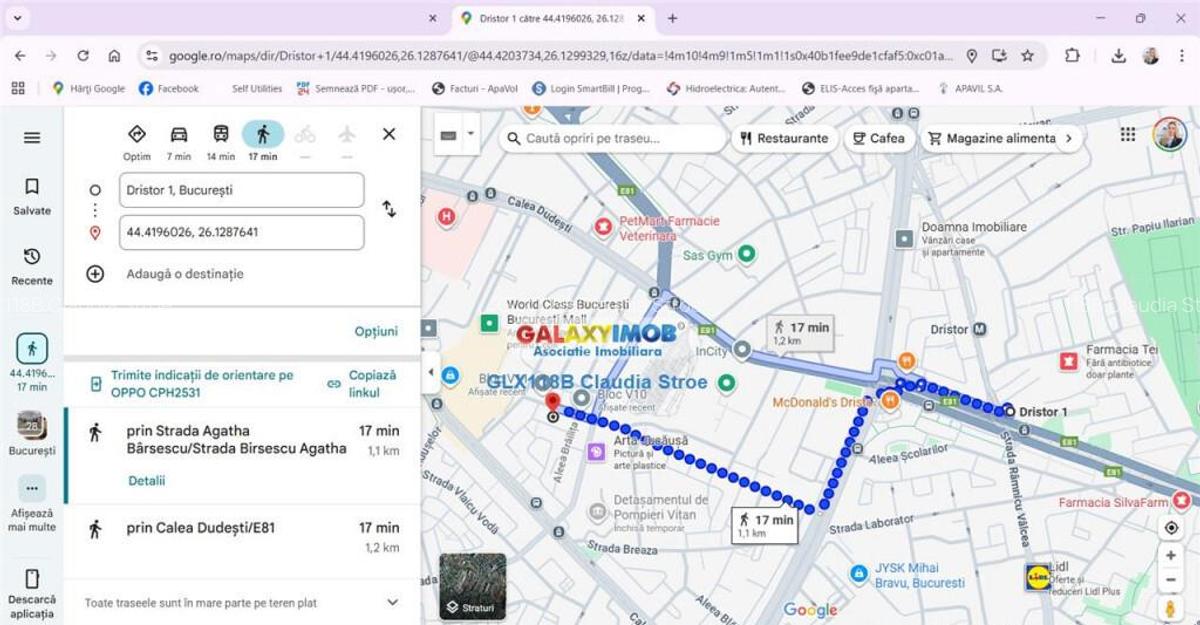1200x625 pixels.
Task: Open Chrome's three-dot menu
Action: pos(1182,56)
